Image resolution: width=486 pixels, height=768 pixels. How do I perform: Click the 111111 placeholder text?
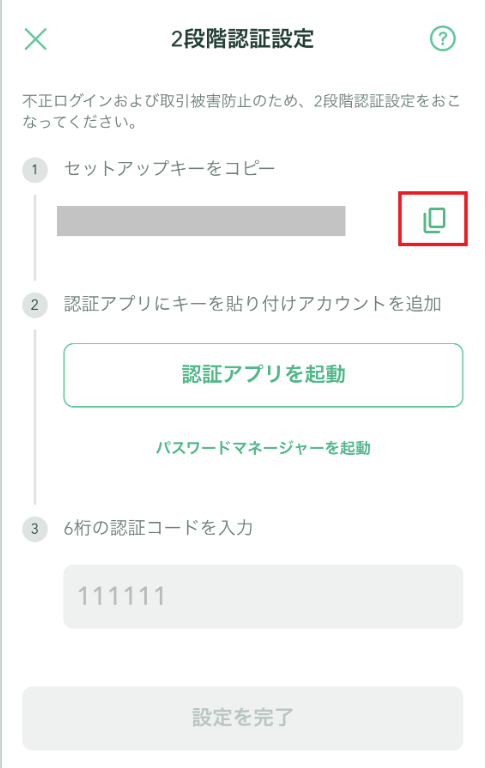122,596
